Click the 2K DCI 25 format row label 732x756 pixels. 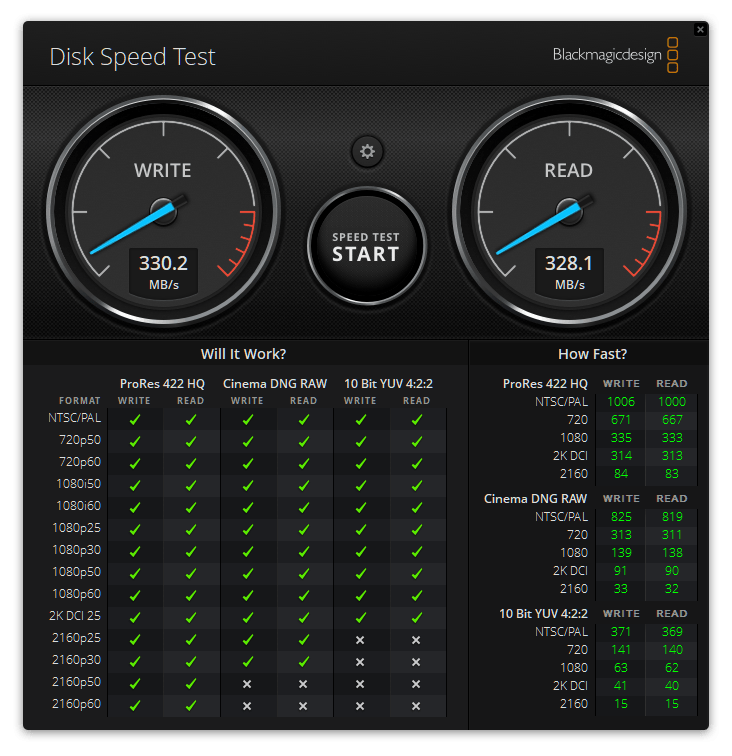tap(75, 616)
